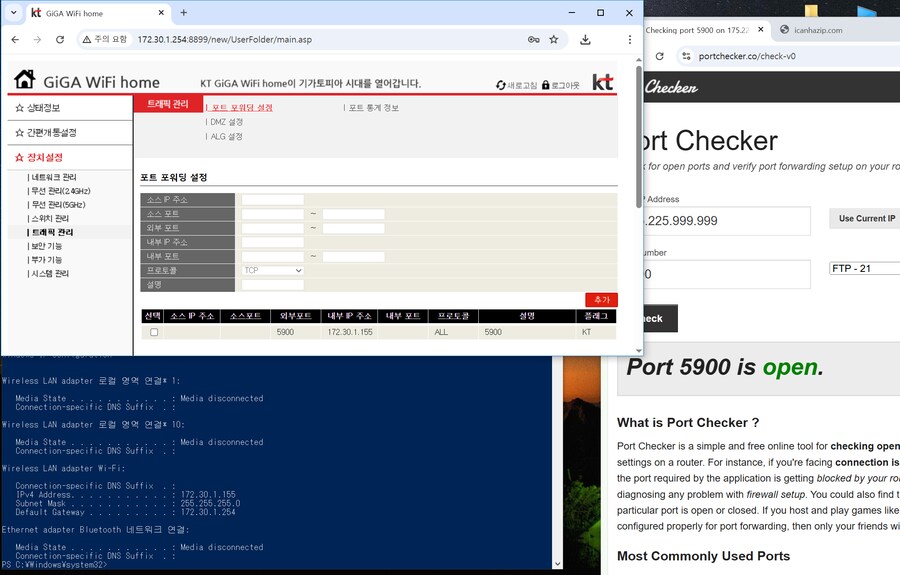Viewport: 900px width, 575px height.
Task: Bookmark this page with the star icon
Action: [x=554, y=39]
